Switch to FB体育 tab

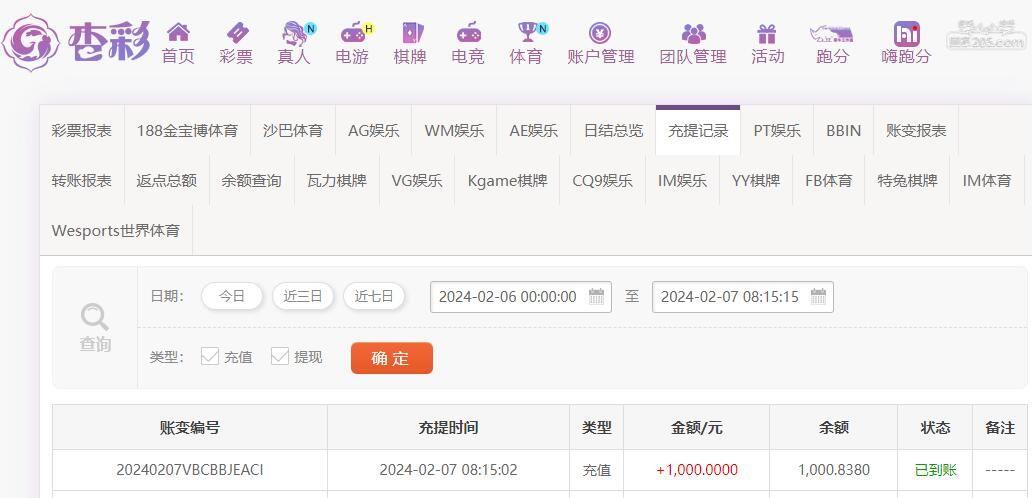(829, 180)
